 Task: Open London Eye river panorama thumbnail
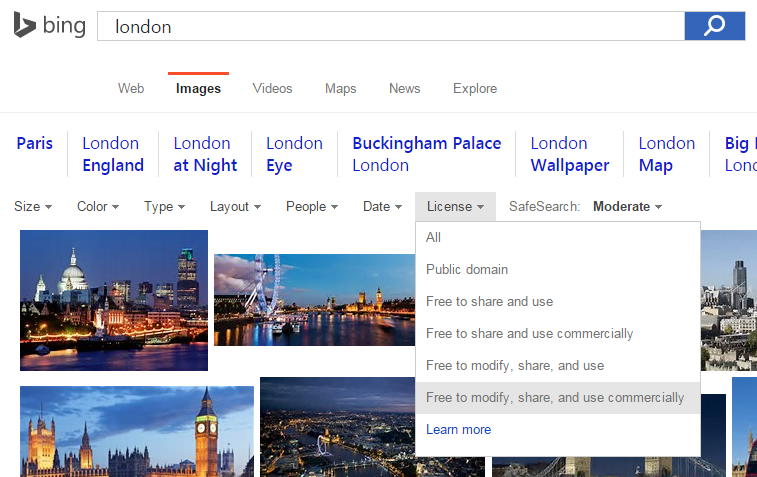pyautogui.click(x=314, y=300)
